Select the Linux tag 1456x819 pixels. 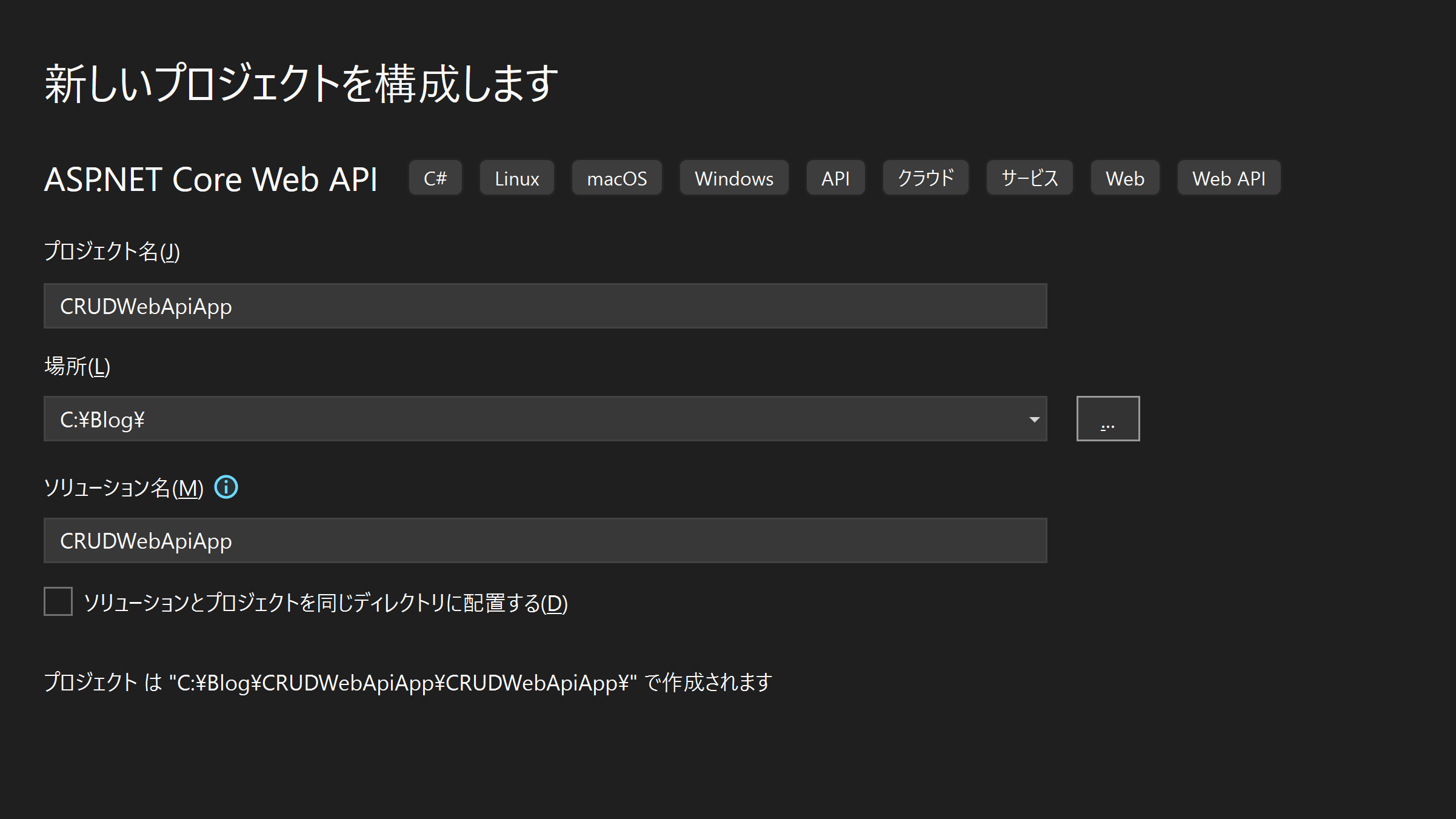coord(516,178)
